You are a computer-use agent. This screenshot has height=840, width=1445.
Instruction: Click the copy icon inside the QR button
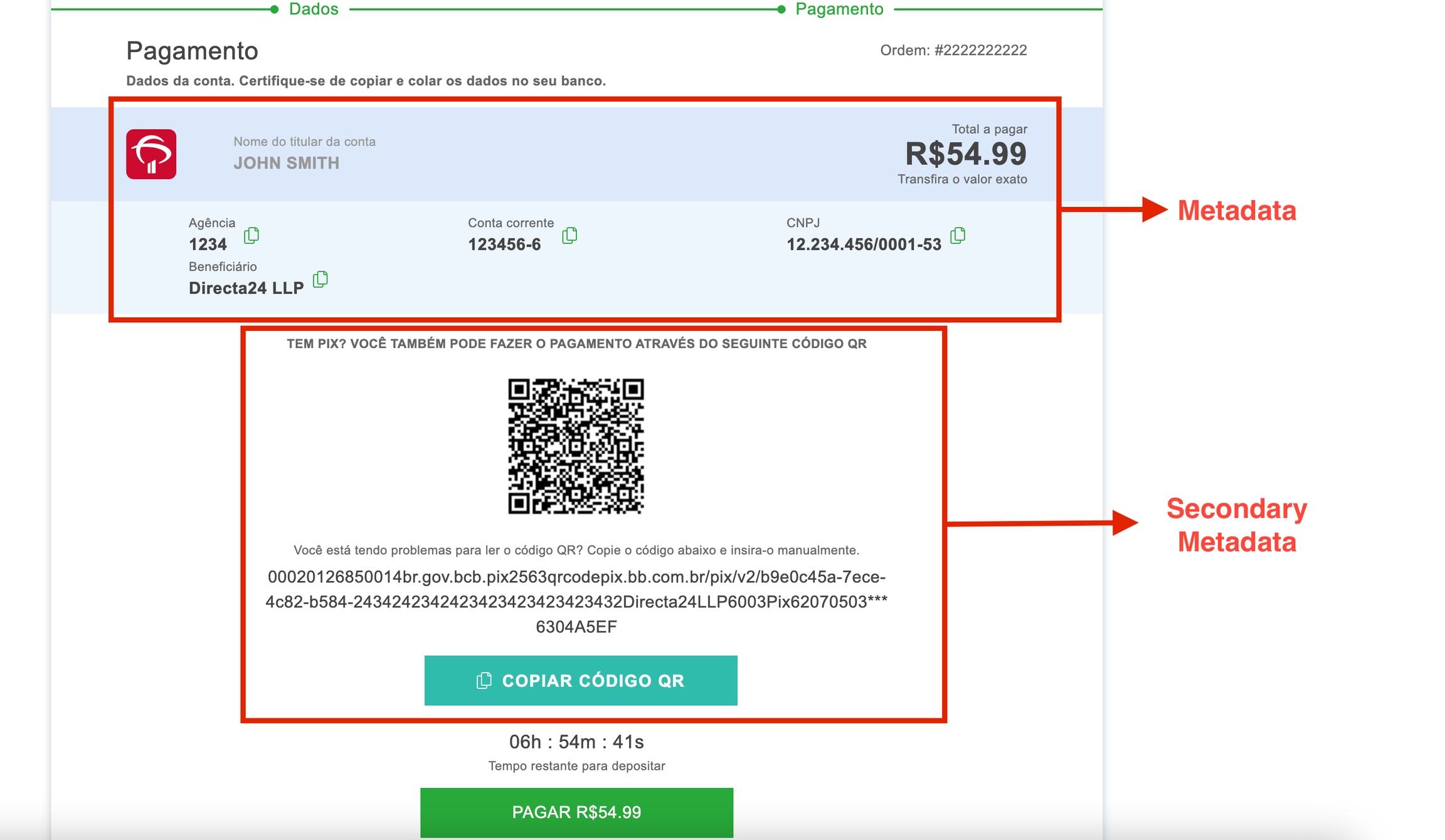[484, 681]
